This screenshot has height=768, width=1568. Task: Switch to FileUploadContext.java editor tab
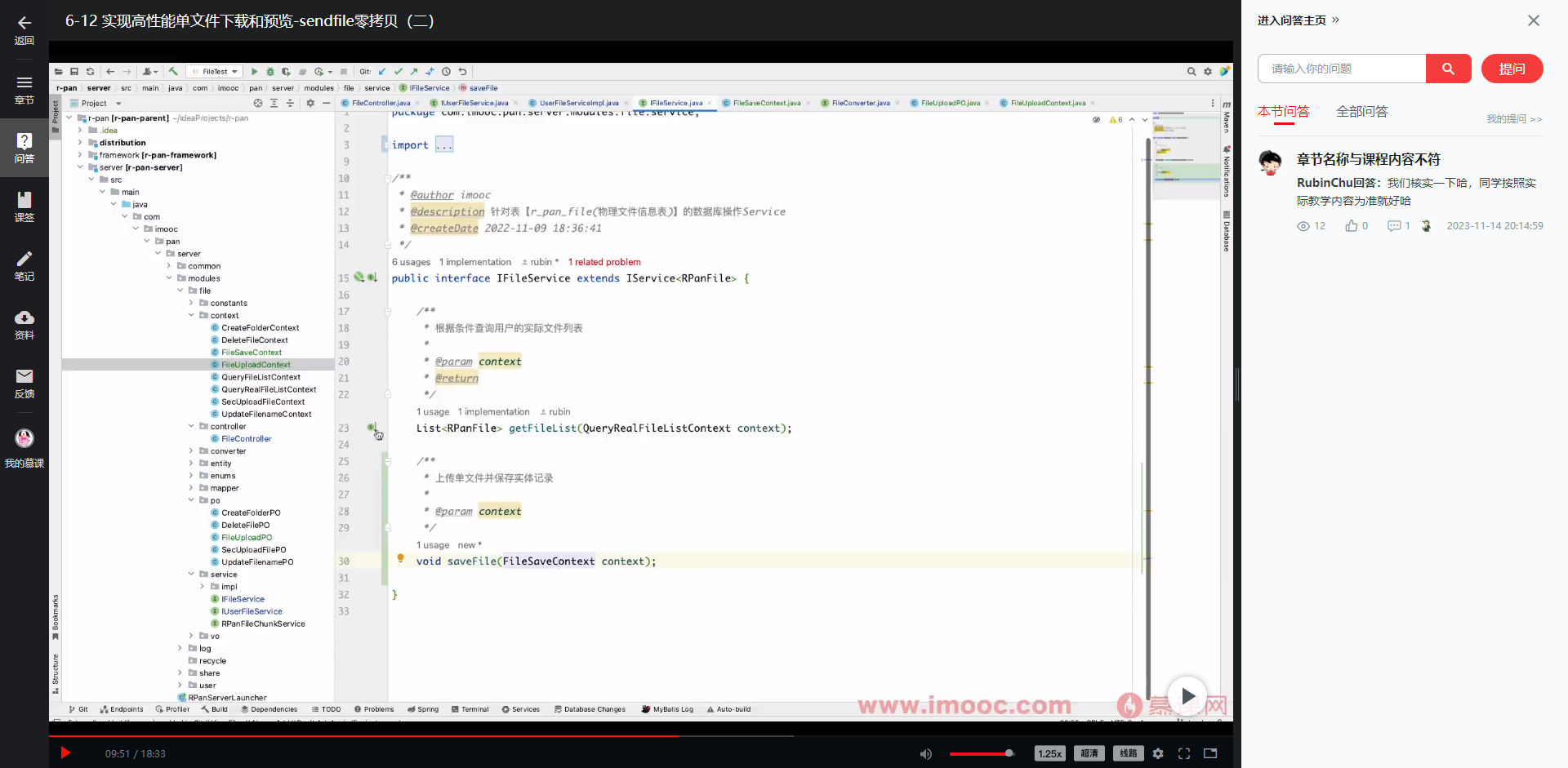point(1048,103)
